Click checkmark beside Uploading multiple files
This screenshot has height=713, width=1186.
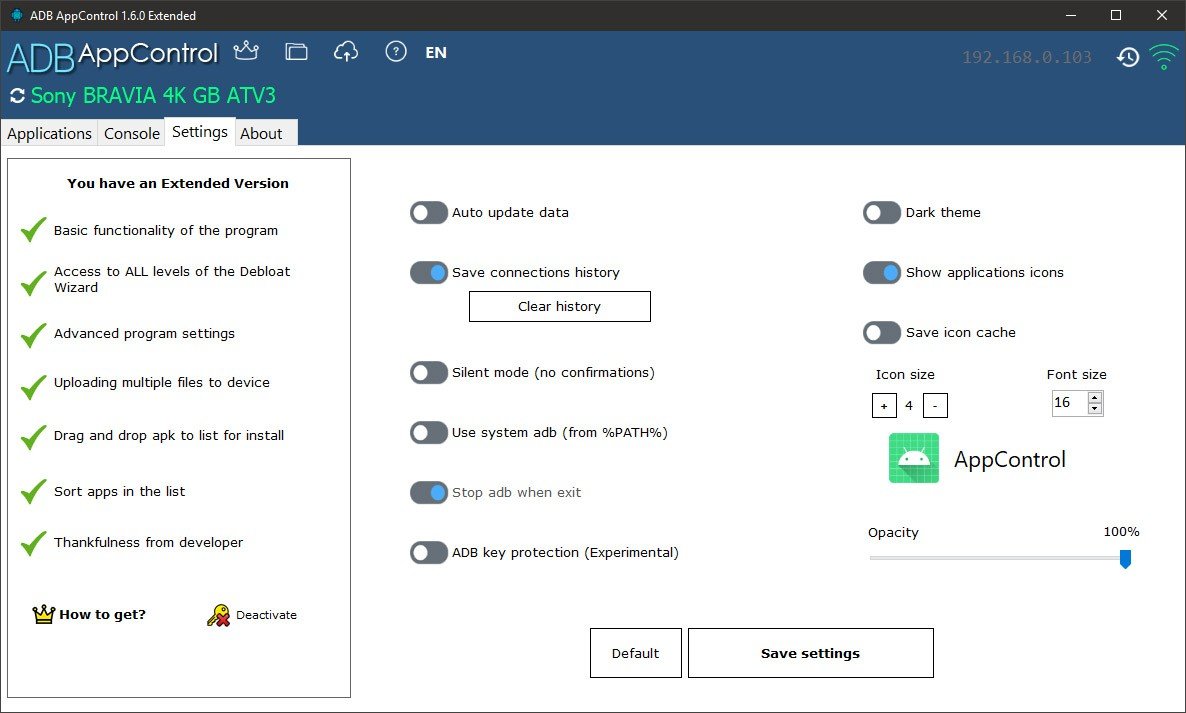tap(33, 386)
